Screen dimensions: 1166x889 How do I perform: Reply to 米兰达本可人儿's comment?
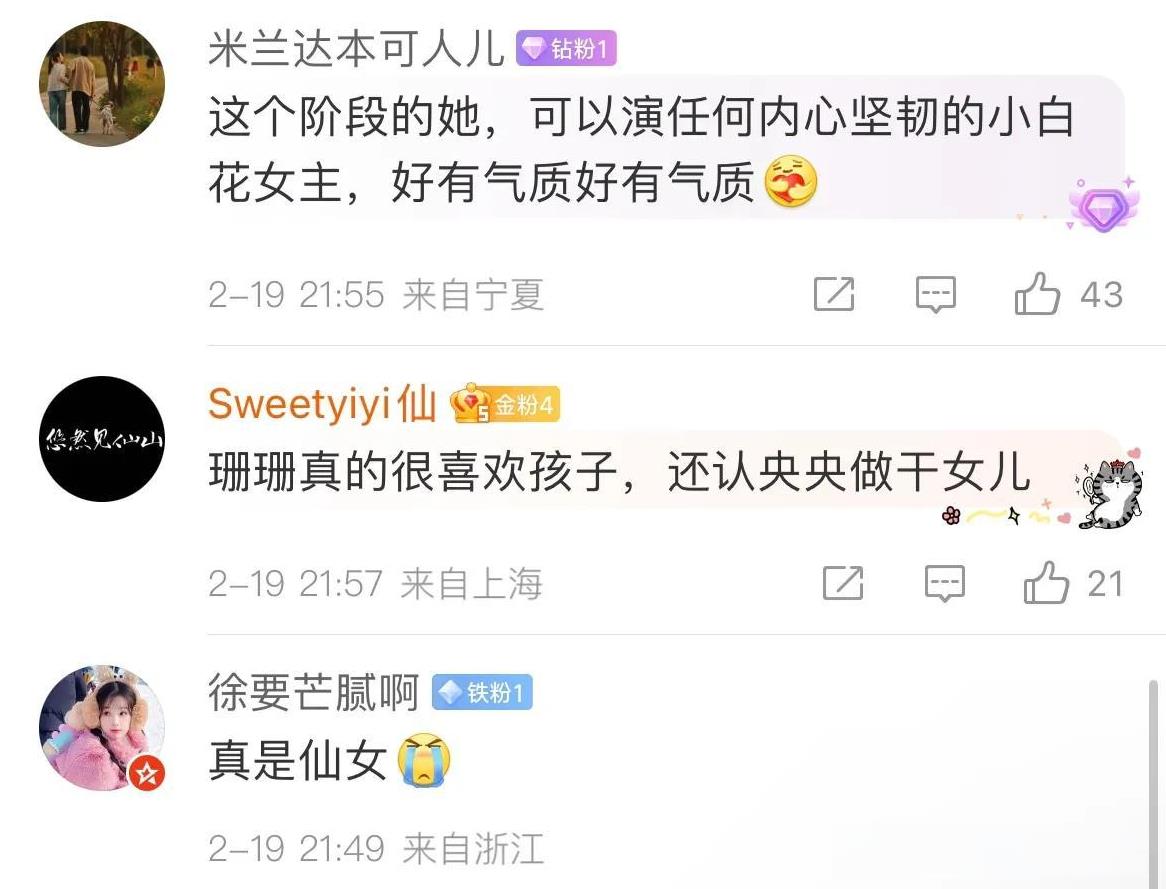(x=935, y=295)
